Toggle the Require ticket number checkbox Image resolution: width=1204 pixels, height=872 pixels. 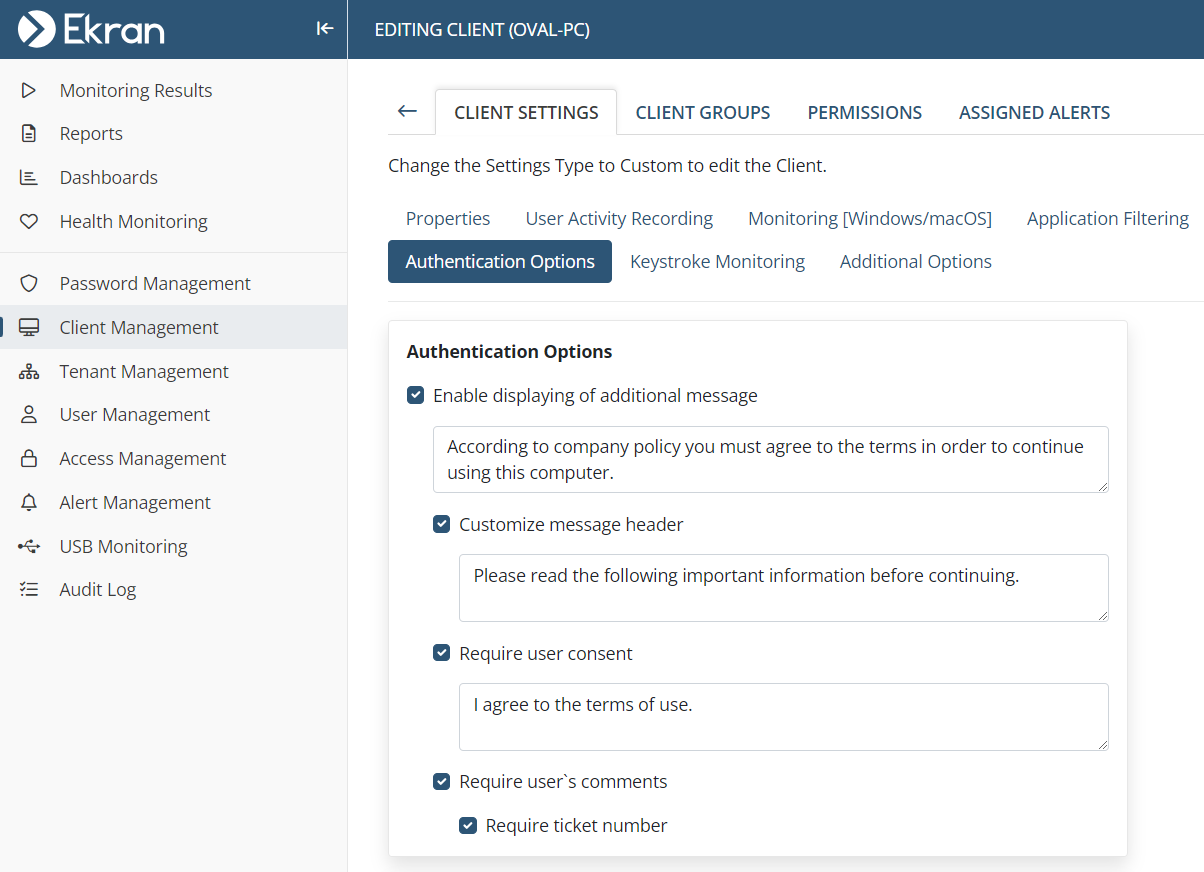[x=468, y=826]
